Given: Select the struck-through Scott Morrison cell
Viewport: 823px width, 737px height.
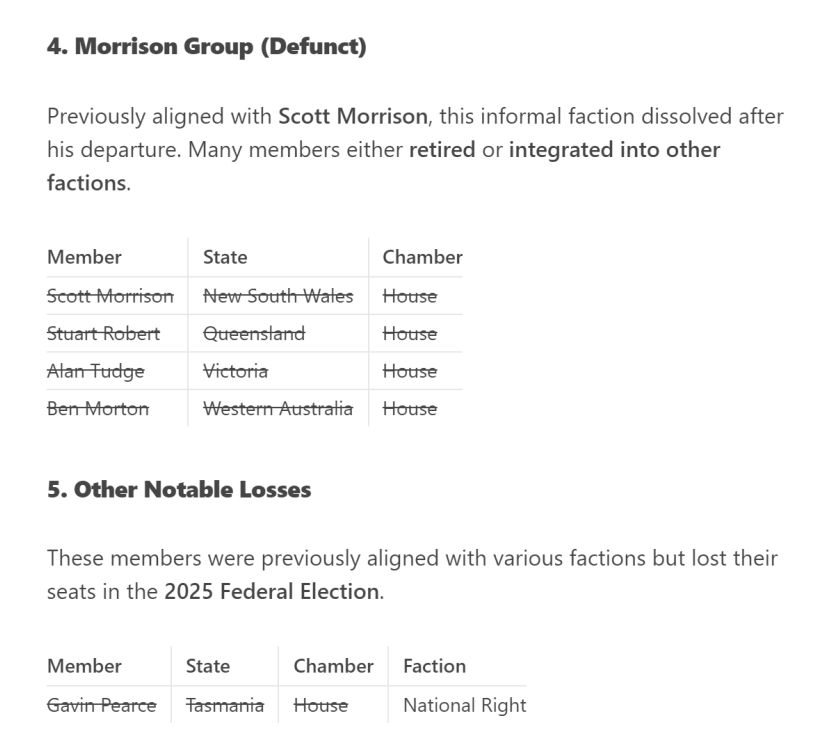Looking at the screenshot, I should pos(110,296).
